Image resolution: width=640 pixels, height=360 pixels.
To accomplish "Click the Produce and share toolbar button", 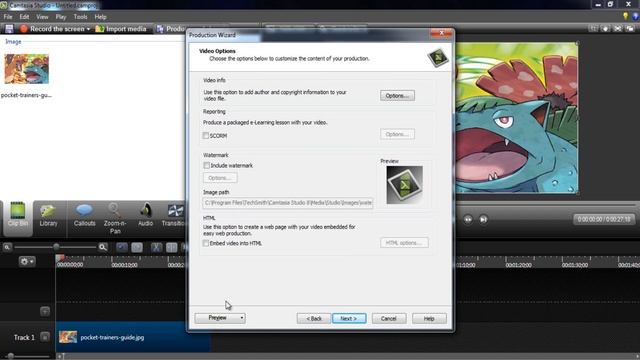I will [x=171, y=29].
